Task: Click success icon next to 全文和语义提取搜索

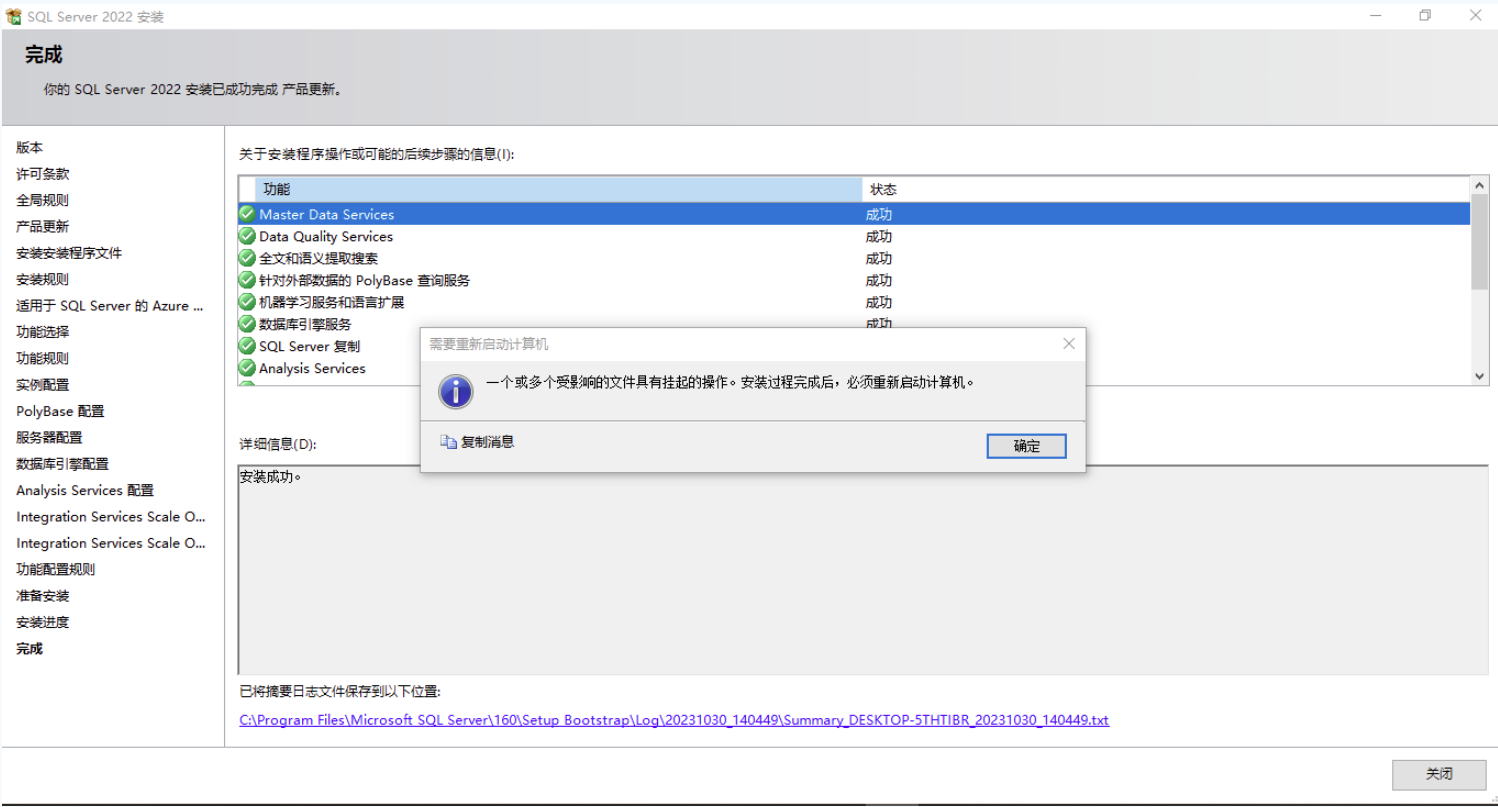Action: [x=247, y=258]
